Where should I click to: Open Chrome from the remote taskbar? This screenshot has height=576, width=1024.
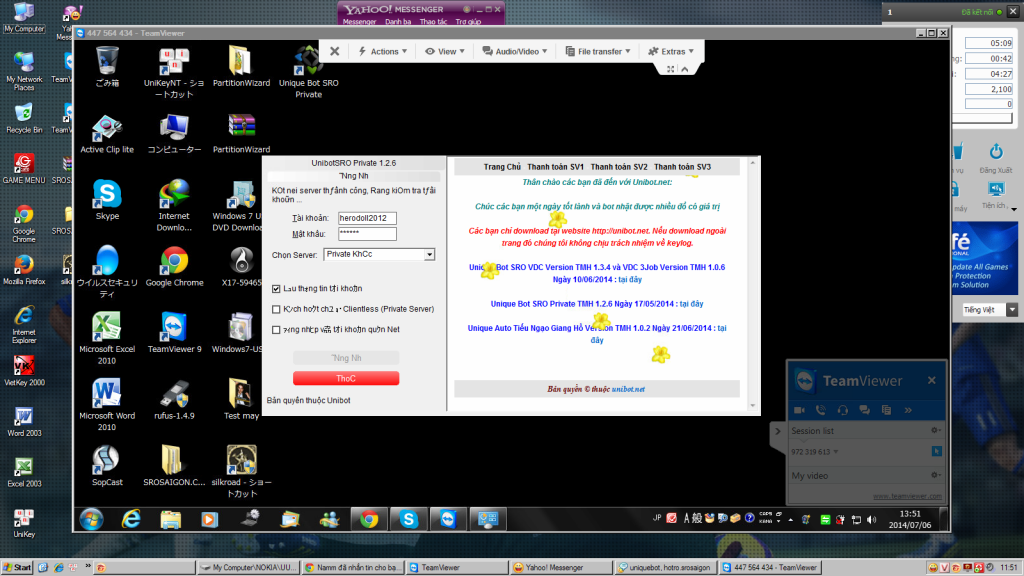click(x=369, y=519)
